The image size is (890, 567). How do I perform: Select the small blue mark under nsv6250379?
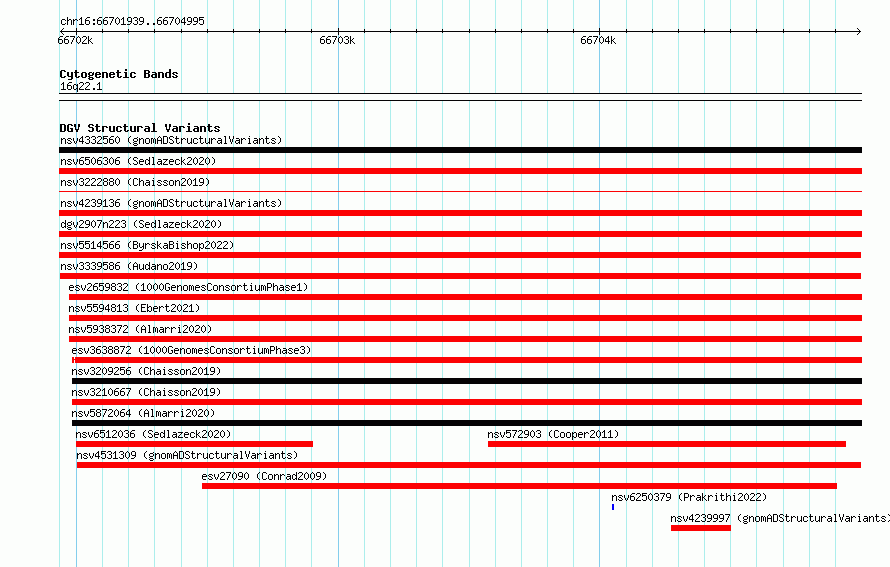(613, 507)
